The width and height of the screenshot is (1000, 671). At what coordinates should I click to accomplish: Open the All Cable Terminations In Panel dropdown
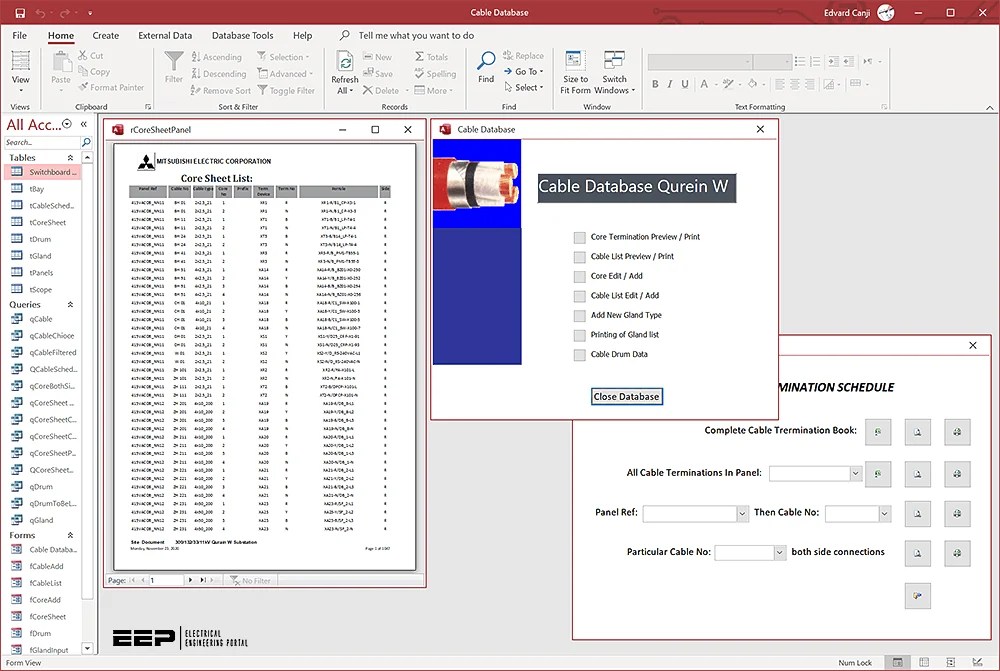coord(853,473)
